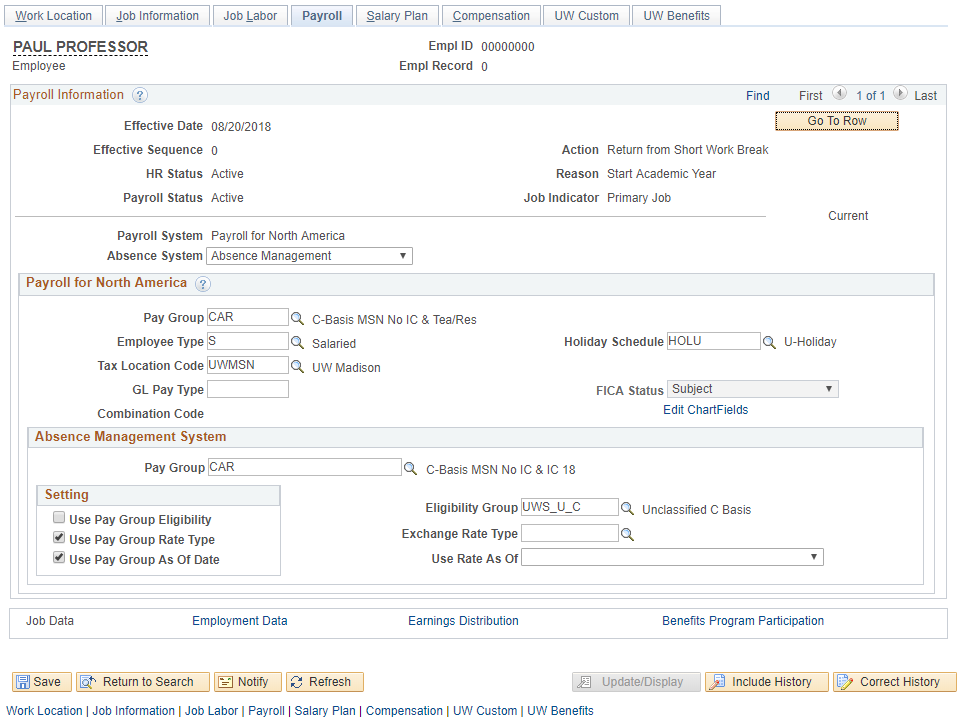Click the Find link
This screenshot has width=967, height=727.
point(757,96)
